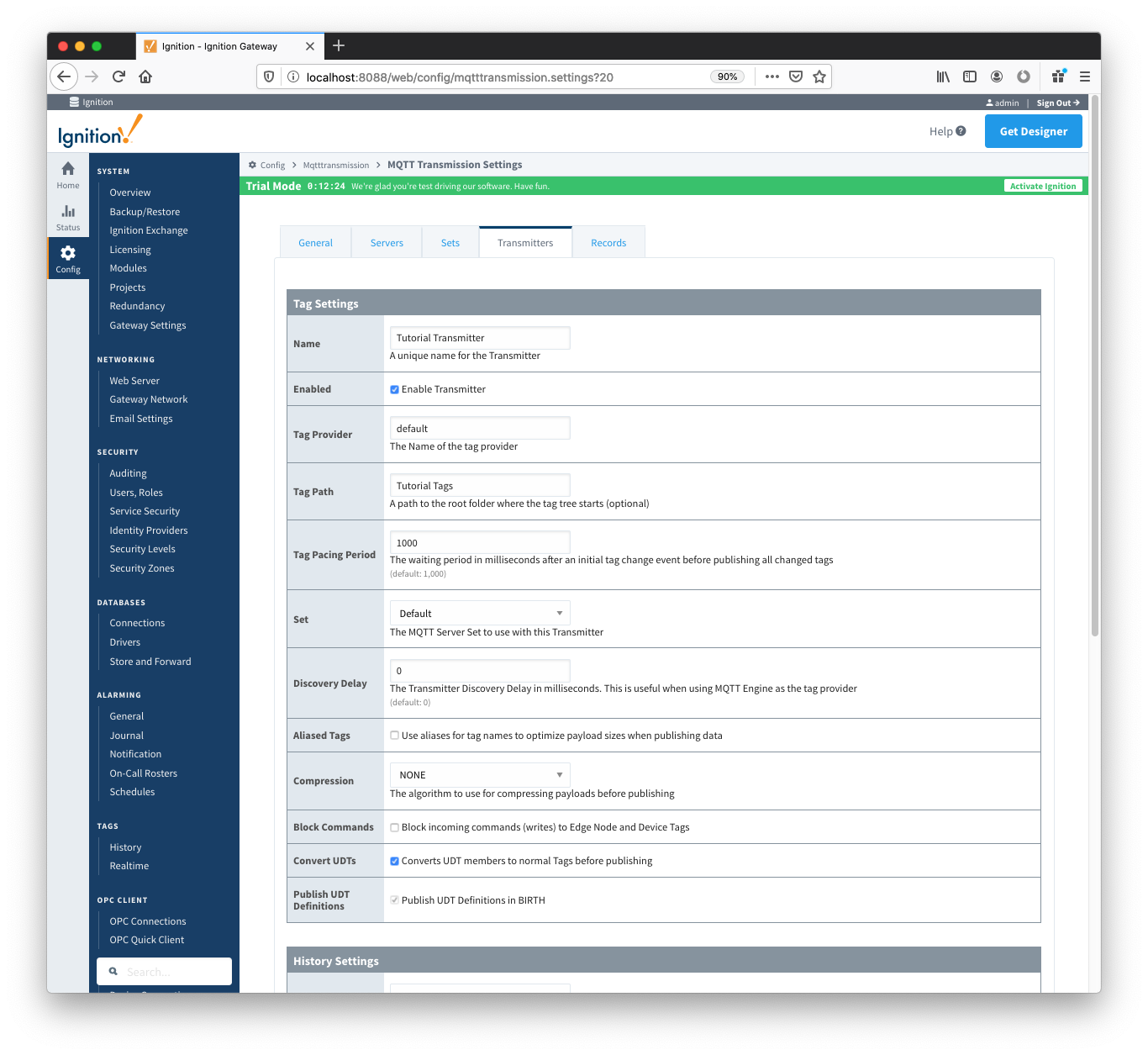Screen dimensions: 1148x1055
Task: Go to the Ignition Home sidebar icon
Action: click(68, 175)
